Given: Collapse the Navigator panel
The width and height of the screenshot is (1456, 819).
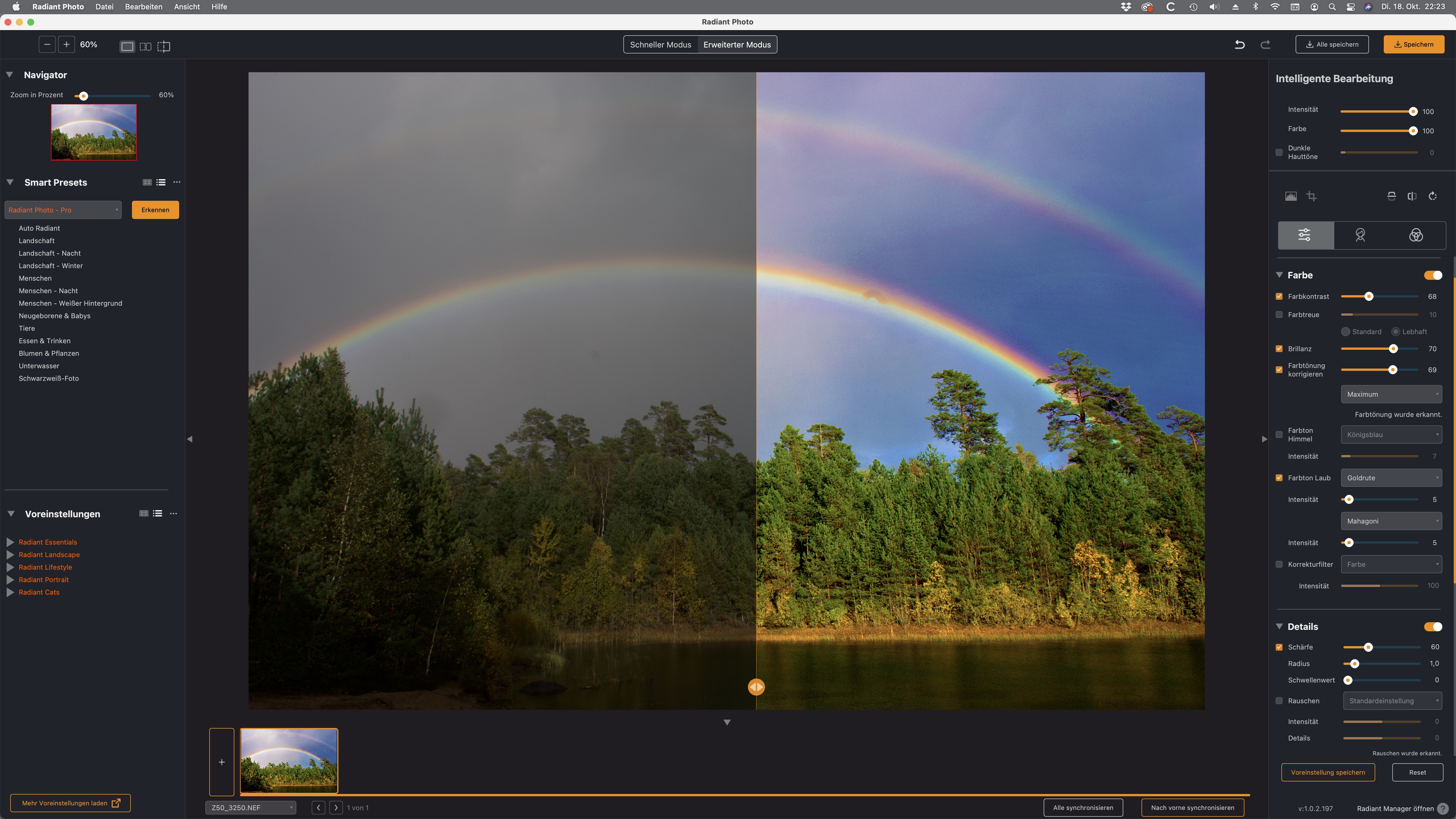Looking at the screenshot, I should (10, 75).
